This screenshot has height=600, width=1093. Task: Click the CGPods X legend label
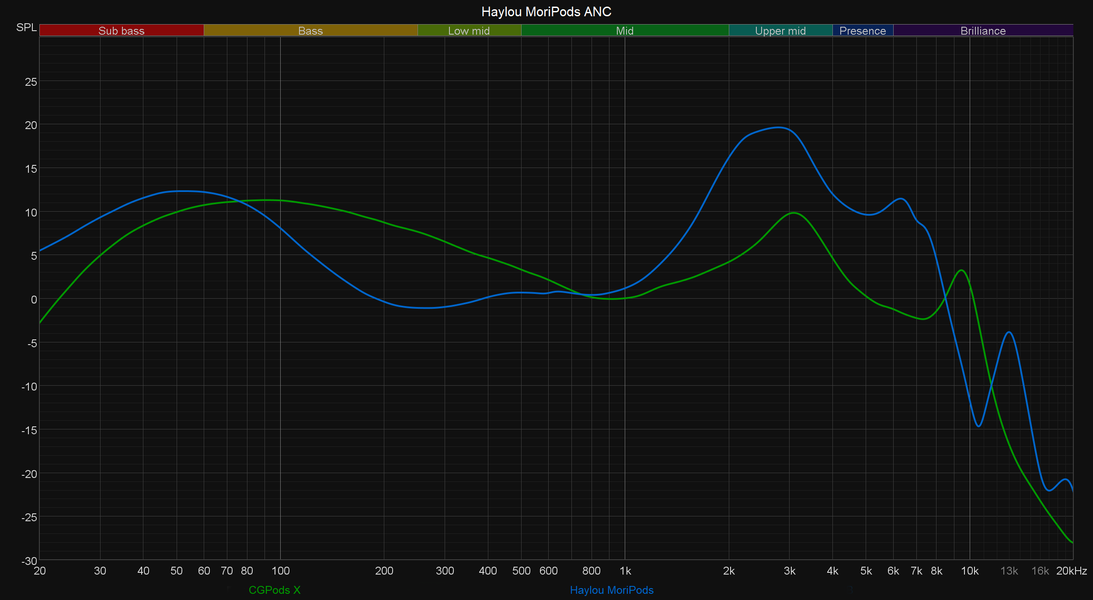pyautogui.click(x=275, y=590)
